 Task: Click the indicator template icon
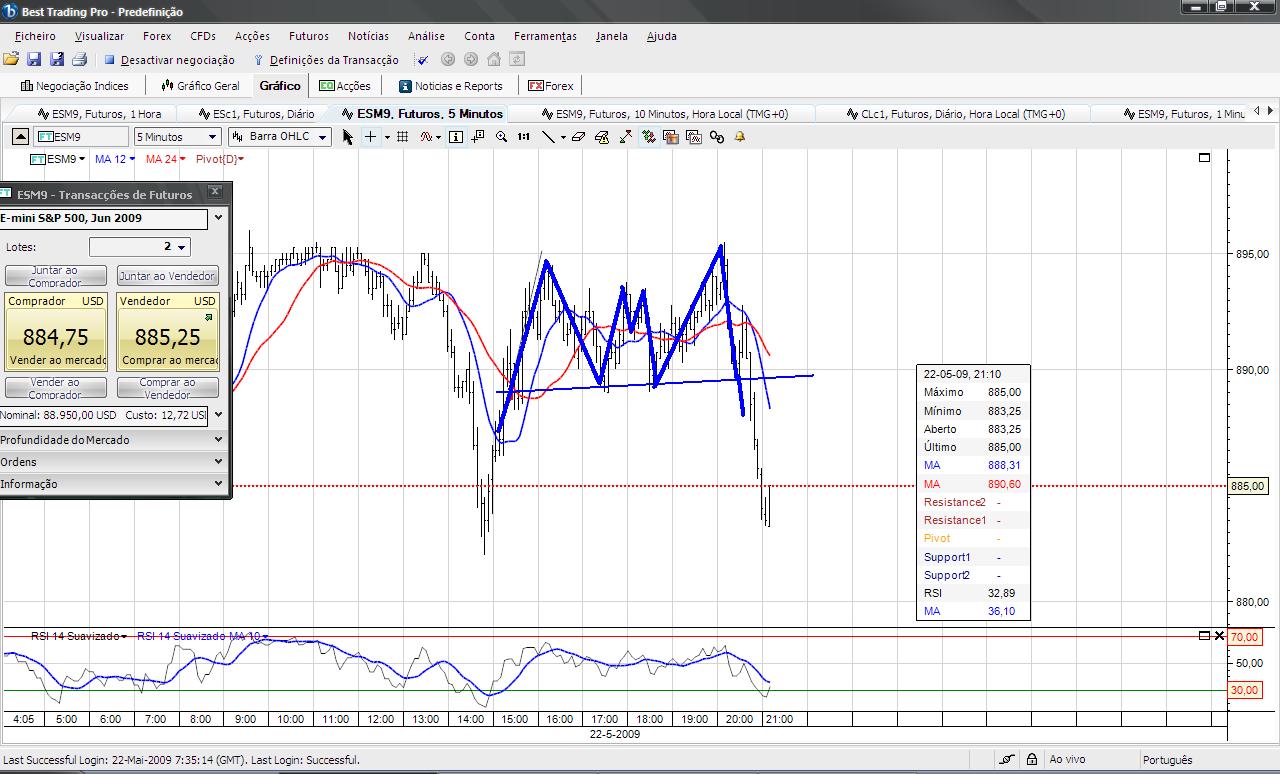coord(694,137)
